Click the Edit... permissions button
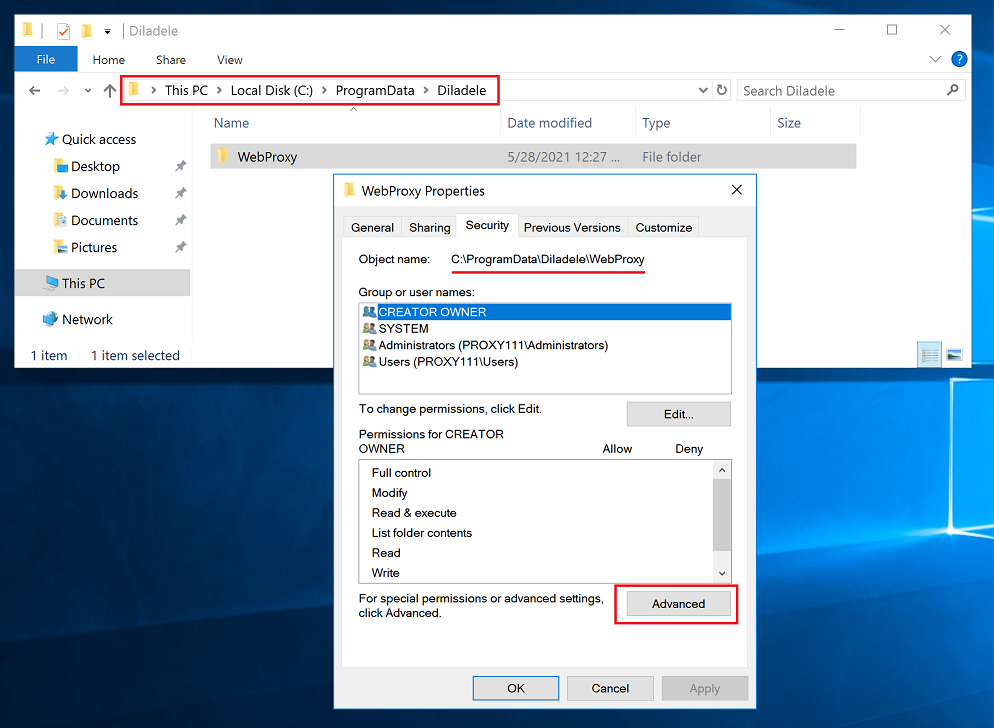 pyautogui.click(x=678, y=414)
